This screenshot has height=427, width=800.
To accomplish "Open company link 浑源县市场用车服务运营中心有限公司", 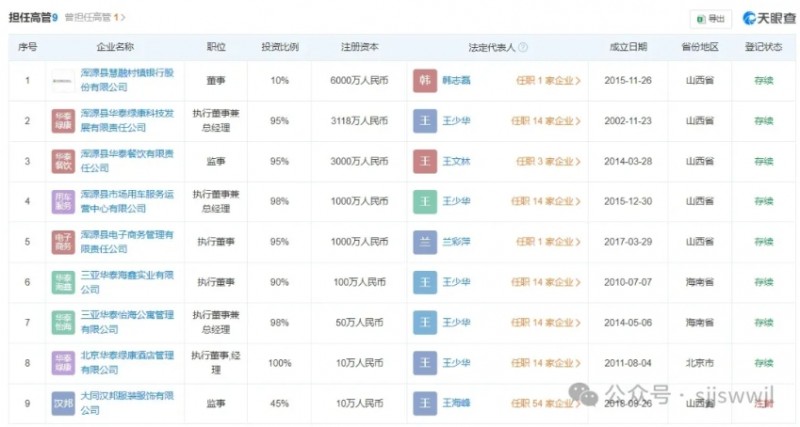I will pos(127,201).
